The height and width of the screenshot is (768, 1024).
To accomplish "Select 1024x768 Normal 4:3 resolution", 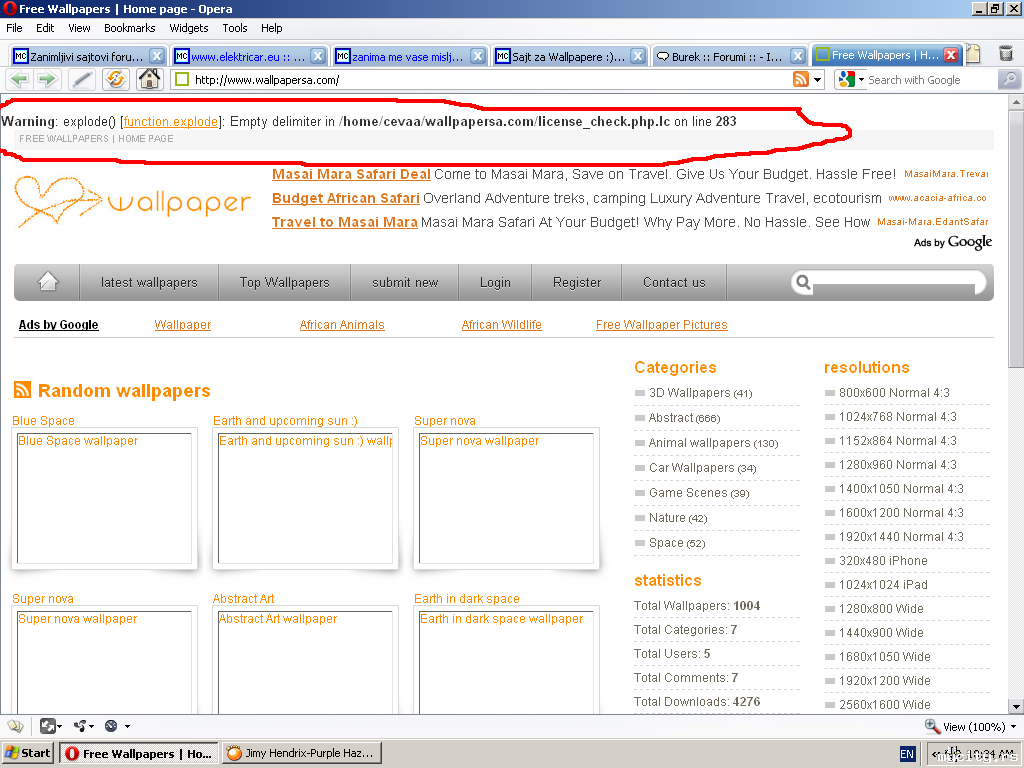I will click(x=897, y=417).
